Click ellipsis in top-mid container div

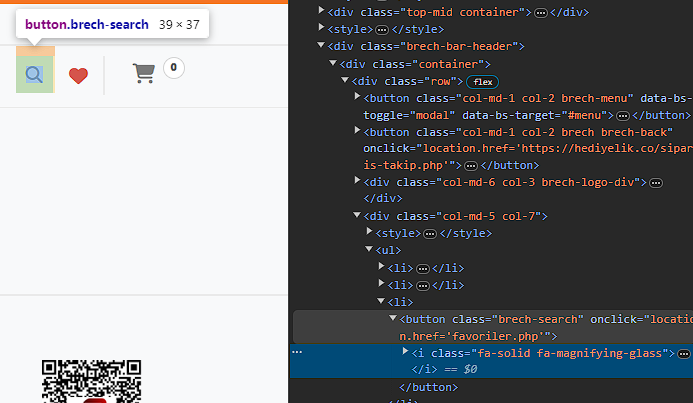coord(541,13)
